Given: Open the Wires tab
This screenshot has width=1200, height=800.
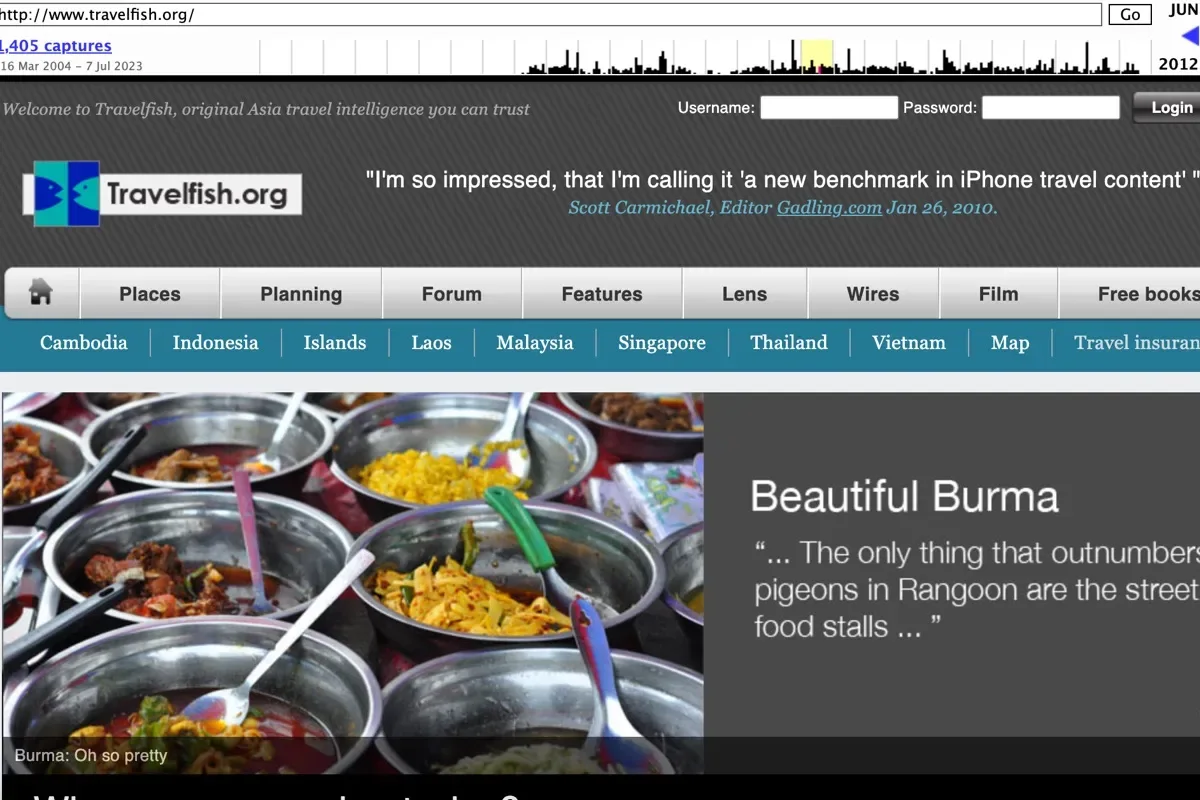Looking at the screenshot, I should pyautogui.click(x=873, y=294).
